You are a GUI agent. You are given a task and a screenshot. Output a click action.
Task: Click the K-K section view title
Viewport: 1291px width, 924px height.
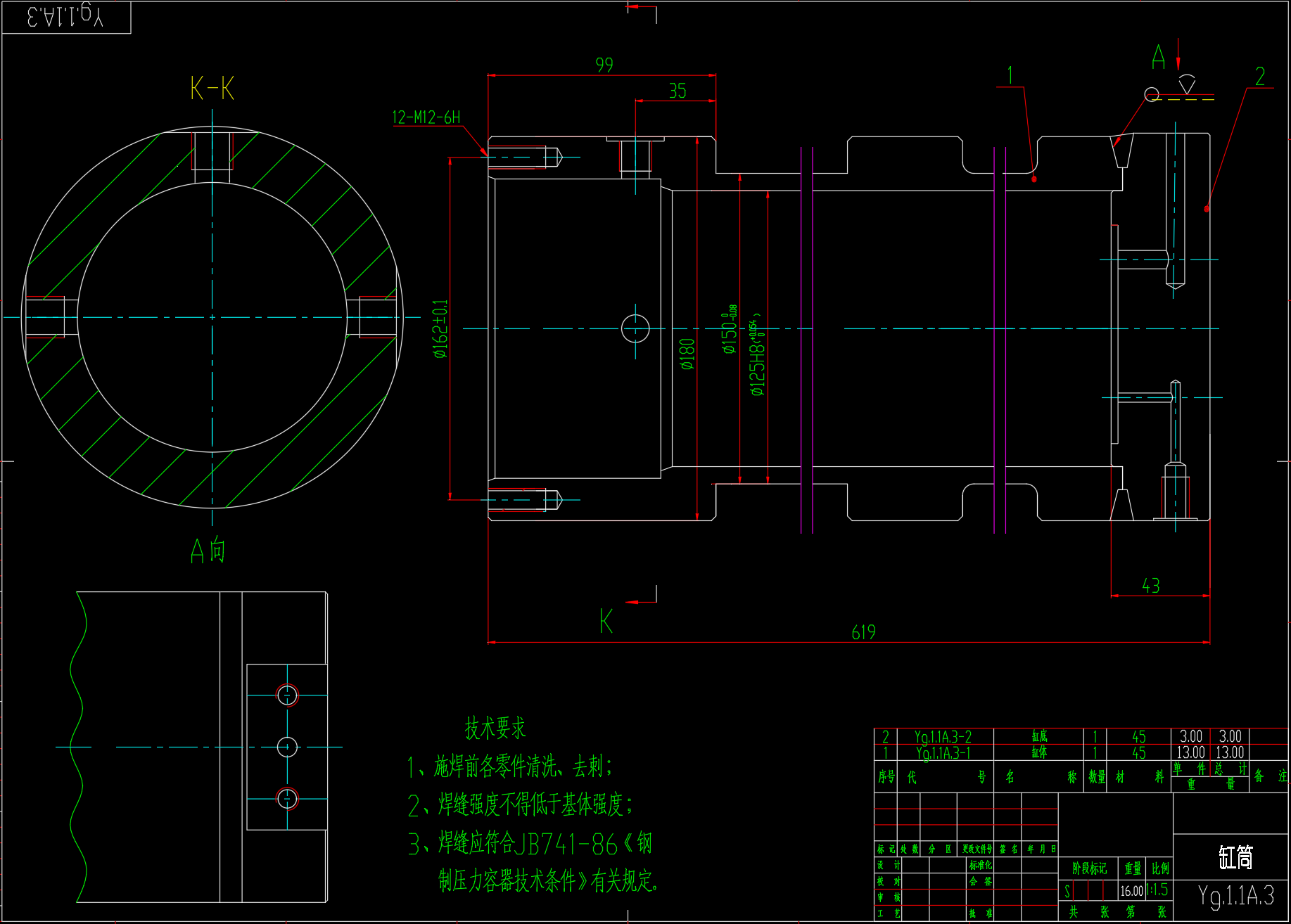pos(212,89)
